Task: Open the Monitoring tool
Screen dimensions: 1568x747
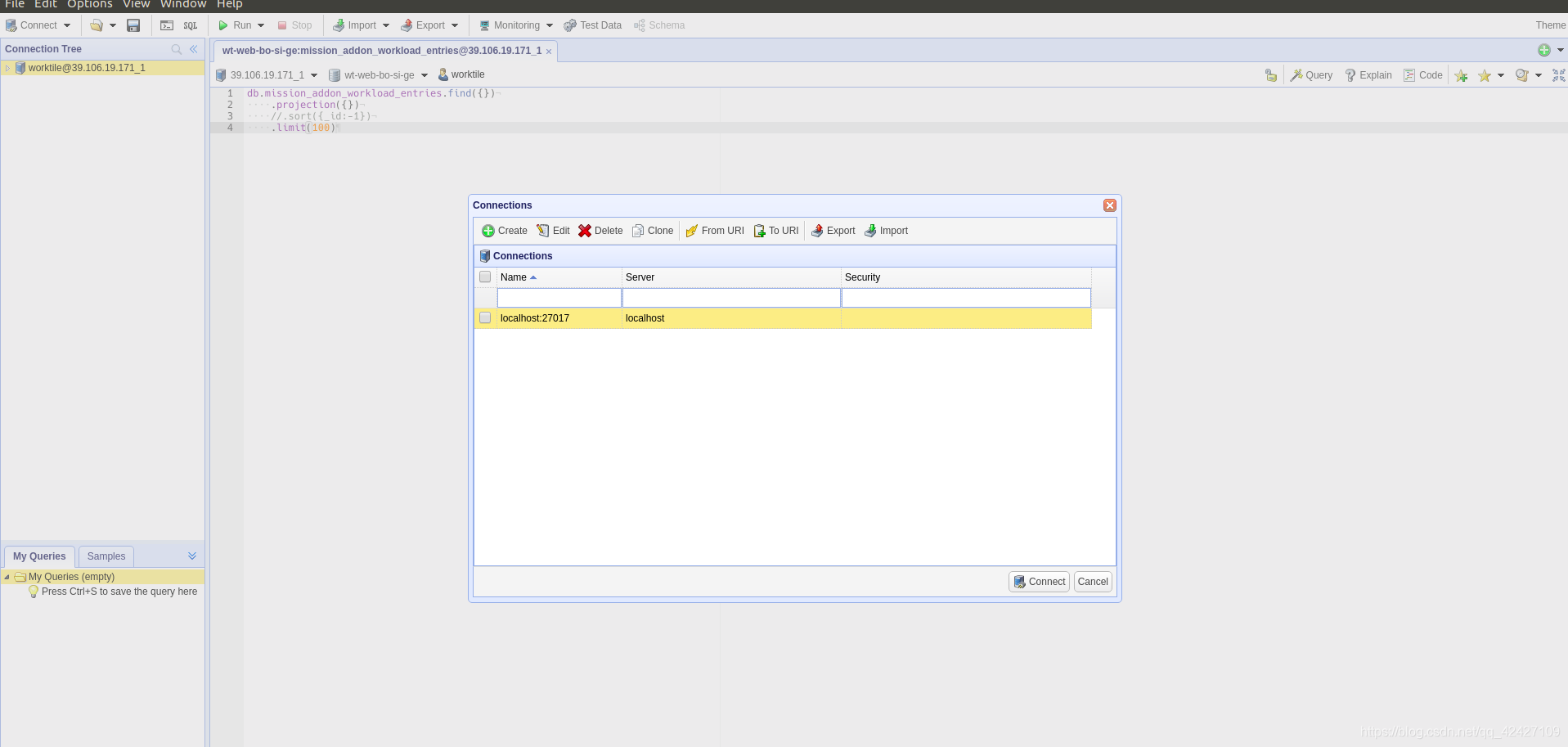Action: click(510, 25)
